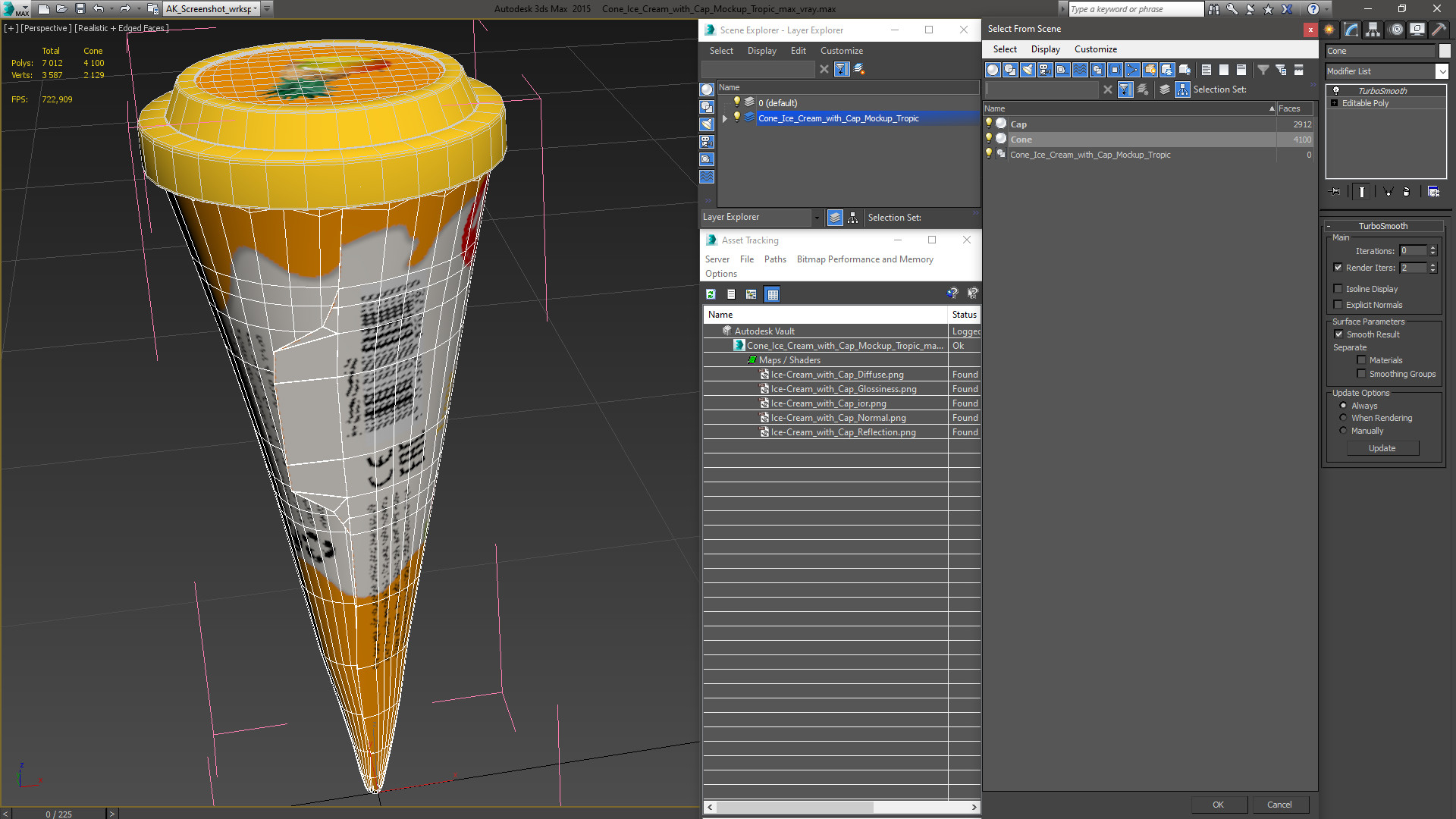Click Select All icon in Select From Scene
Image resolution: width=1456 pixels, height=819 pixels.
[1207, 70]
